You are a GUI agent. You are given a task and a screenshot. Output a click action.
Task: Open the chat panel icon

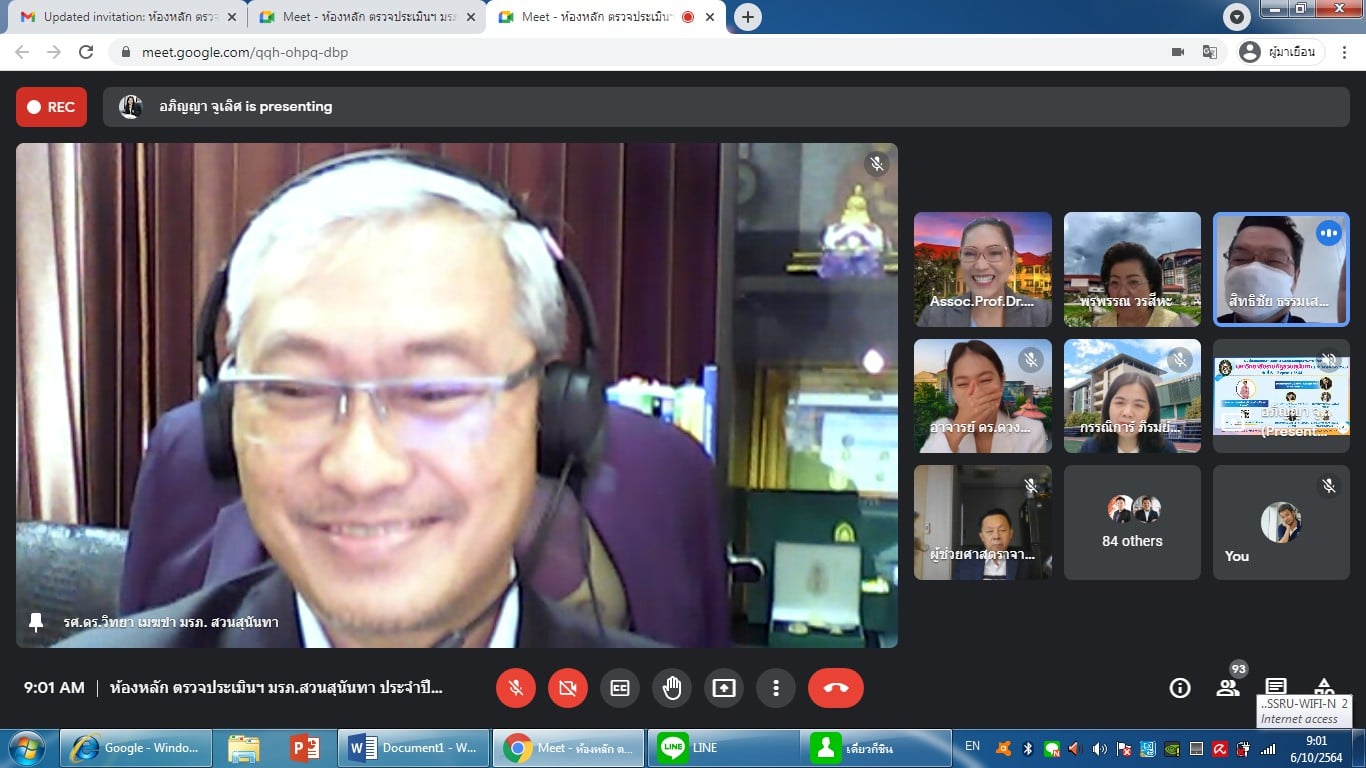[1276, 686]
